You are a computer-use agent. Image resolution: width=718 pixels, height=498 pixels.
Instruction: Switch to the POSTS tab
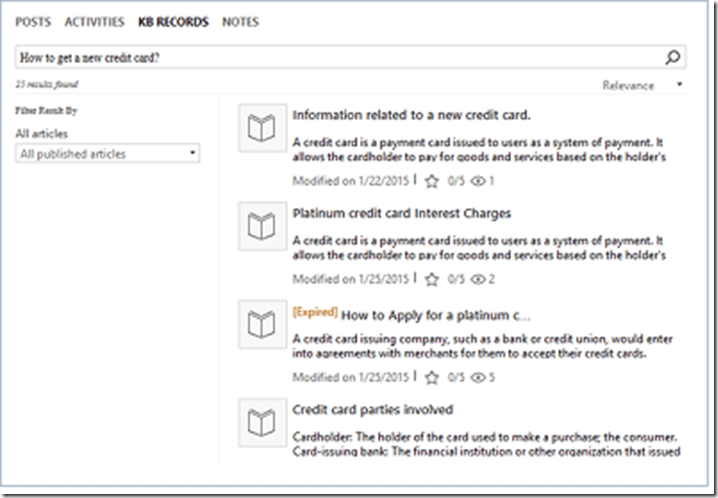34,21
